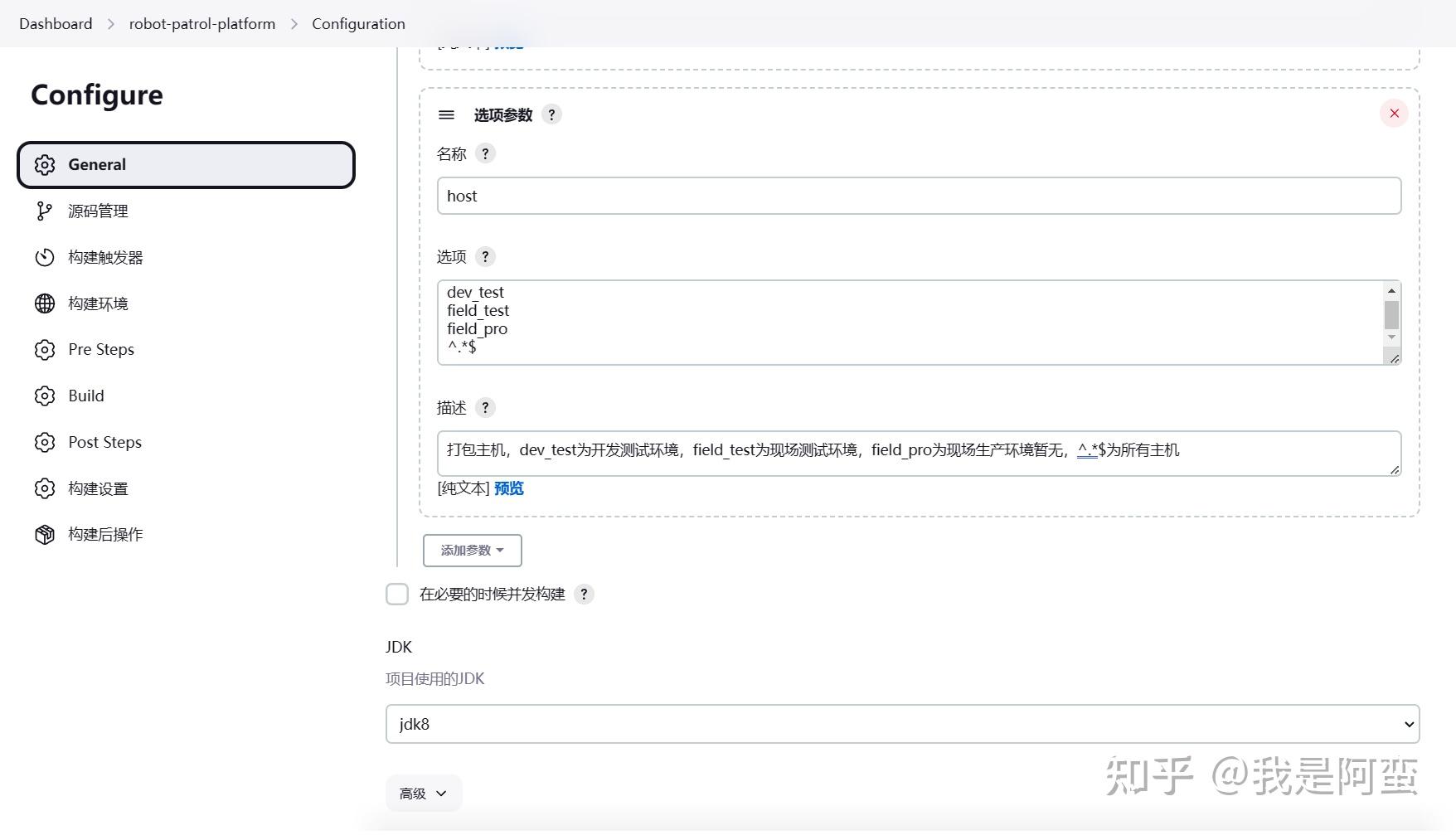Open help for the 名称 field
This screenshot has width=1456, height=835.
pos(486,153)
